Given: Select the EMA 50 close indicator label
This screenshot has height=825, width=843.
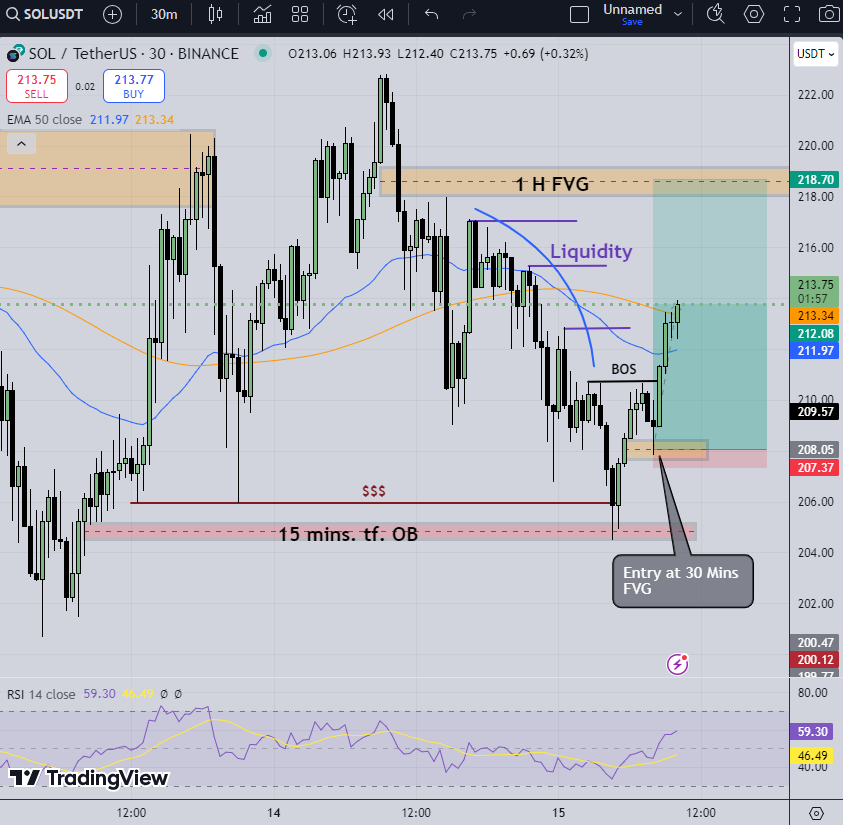Looking at the screenshot, I should coord(44,120).
